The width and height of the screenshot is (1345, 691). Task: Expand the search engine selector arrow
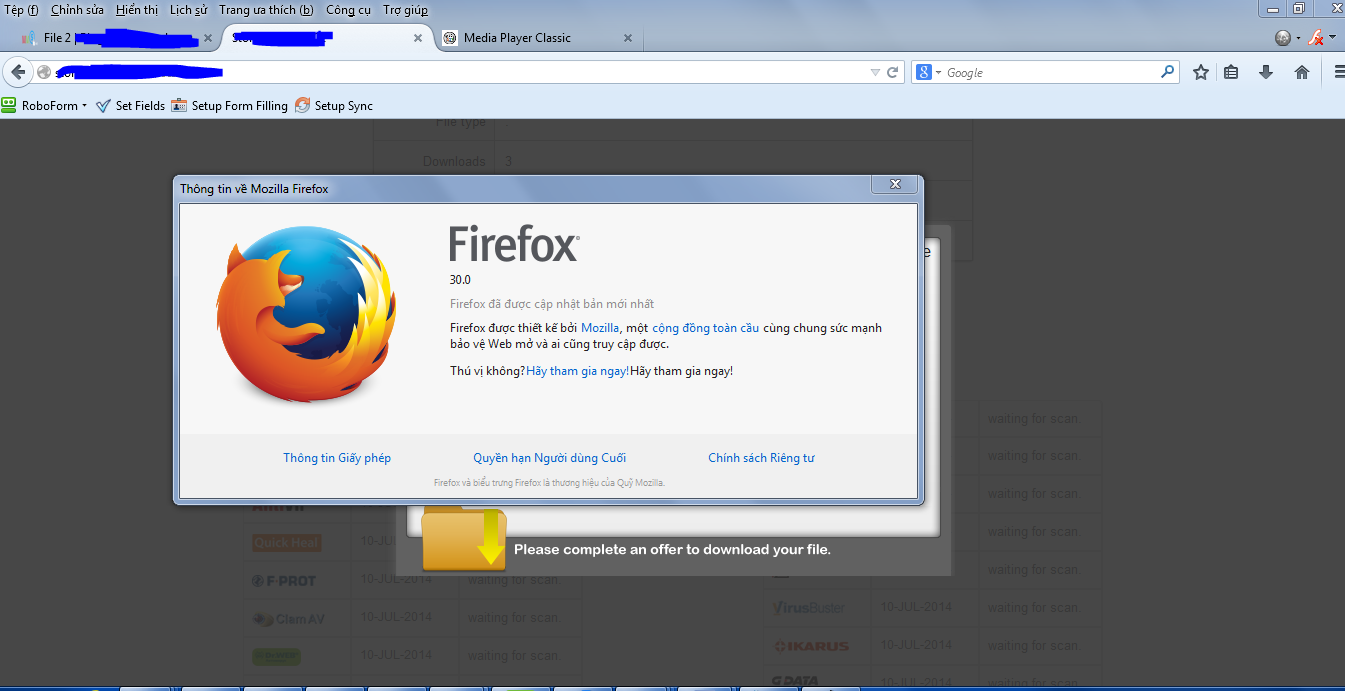(x=938, y=73)
